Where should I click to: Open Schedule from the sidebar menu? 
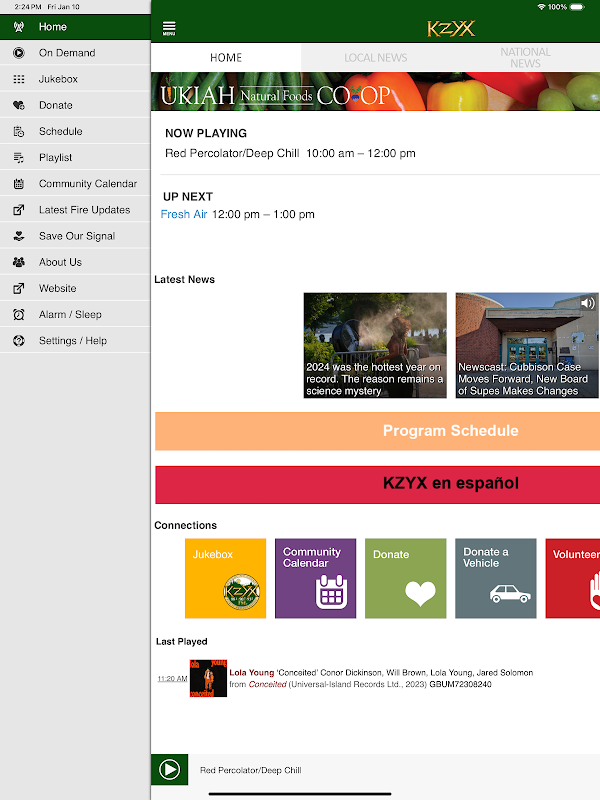tap(76, 132)
